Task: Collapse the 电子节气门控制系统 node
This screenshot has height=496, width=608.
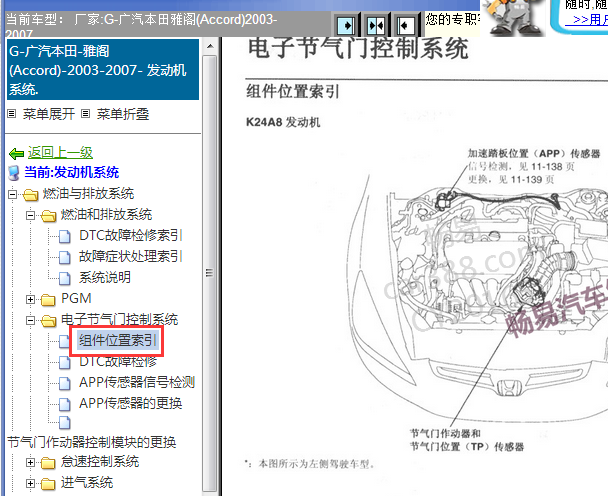Action: coord(30,320)
